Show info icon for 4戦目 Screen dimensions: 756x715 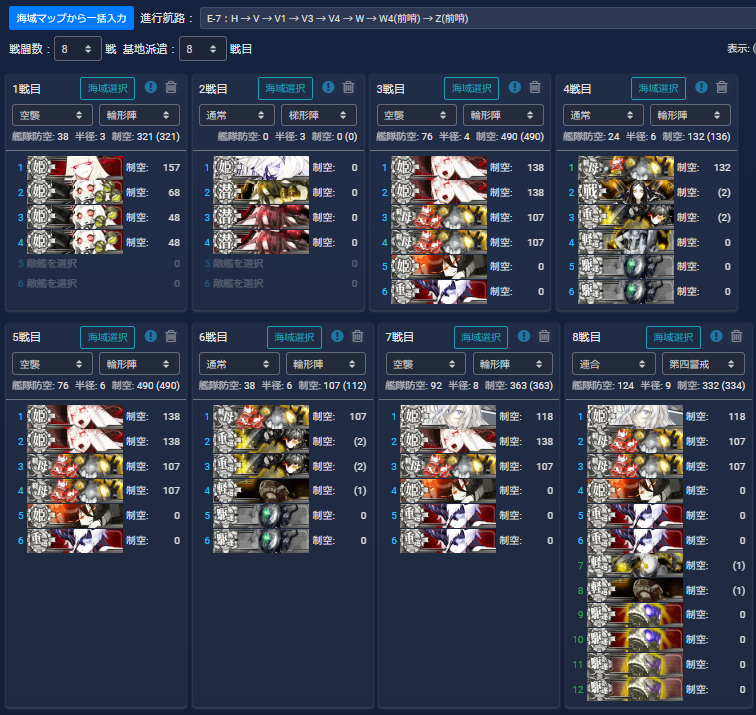(x=702, y=87)
